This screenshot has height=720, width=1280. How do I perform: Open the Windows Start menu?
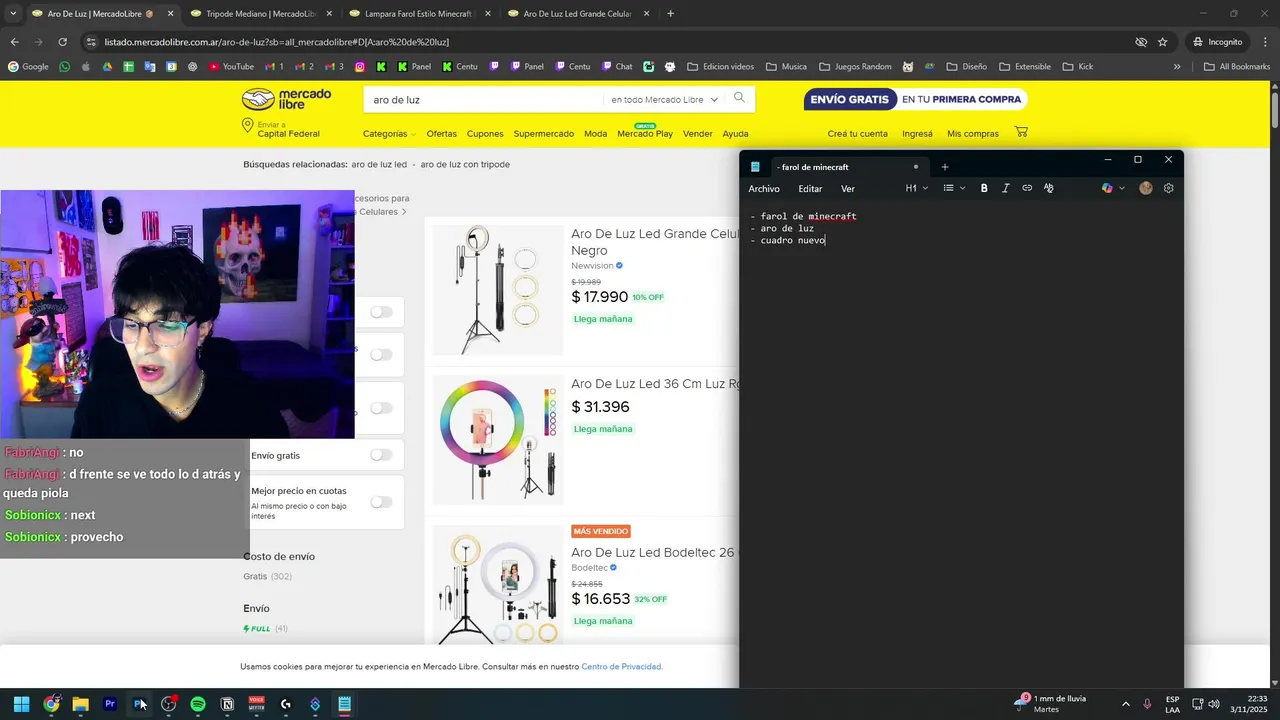(21, 704)
